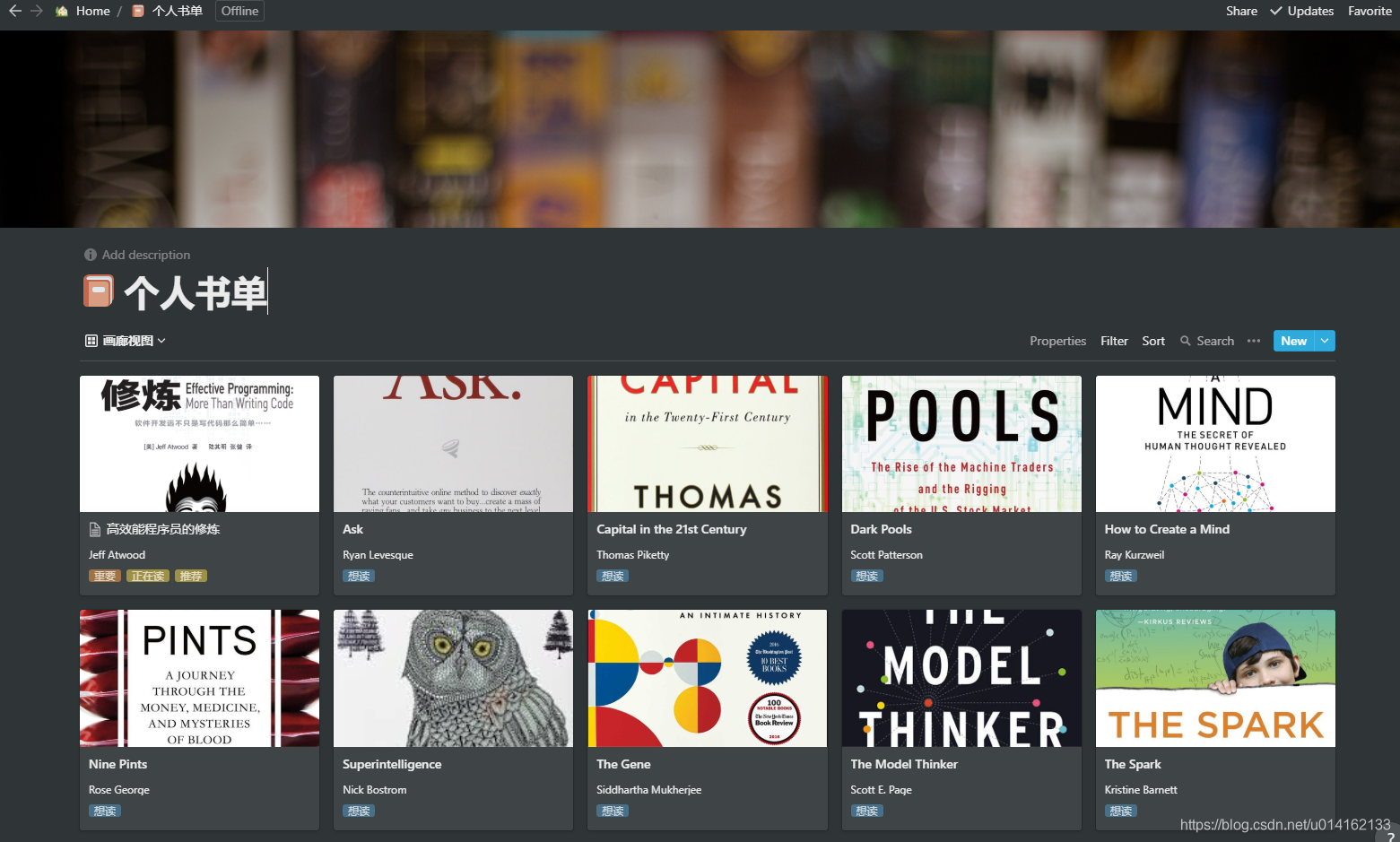Click the author Kristine Barnett
Screen dimensions: 1400x842
pyautogui.click(x=1141, y=790)
